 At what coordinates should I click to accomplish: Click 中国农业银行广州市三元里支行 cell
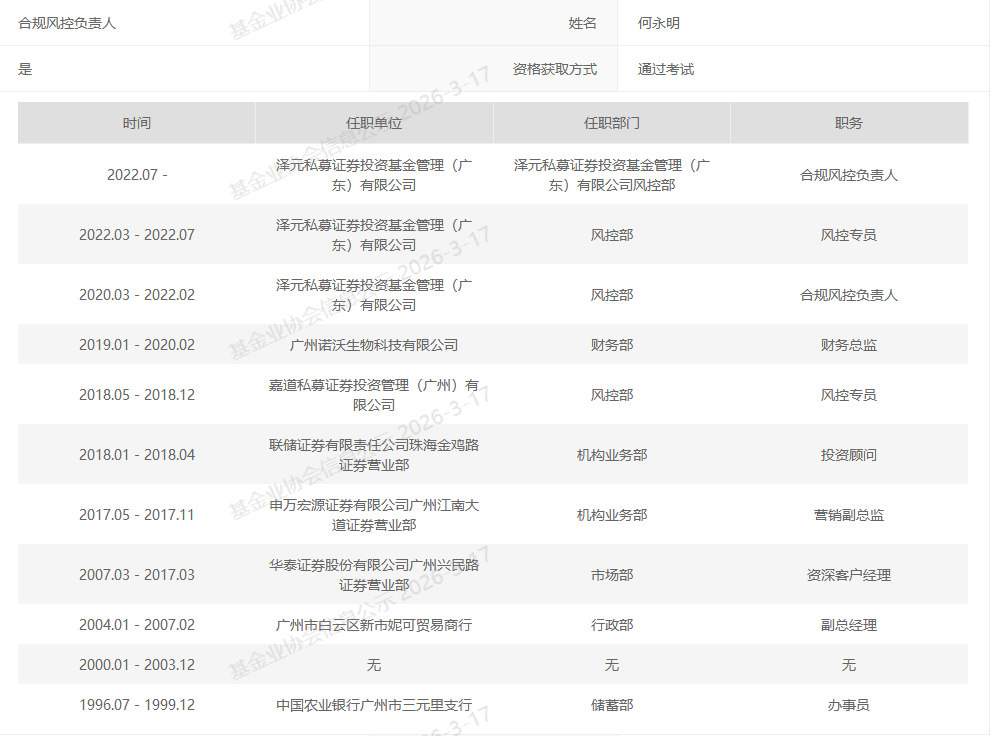coord(374,705)
